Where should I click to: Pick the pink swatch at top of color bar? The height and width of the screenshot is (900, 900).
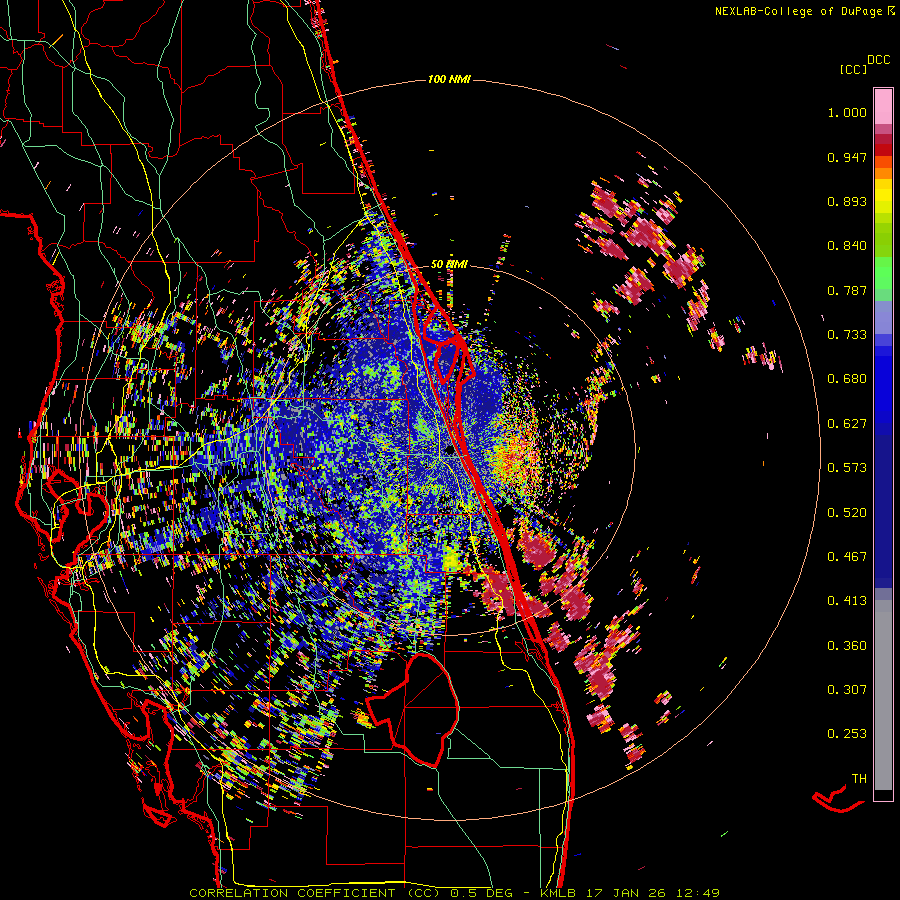[x=883, y=106]
